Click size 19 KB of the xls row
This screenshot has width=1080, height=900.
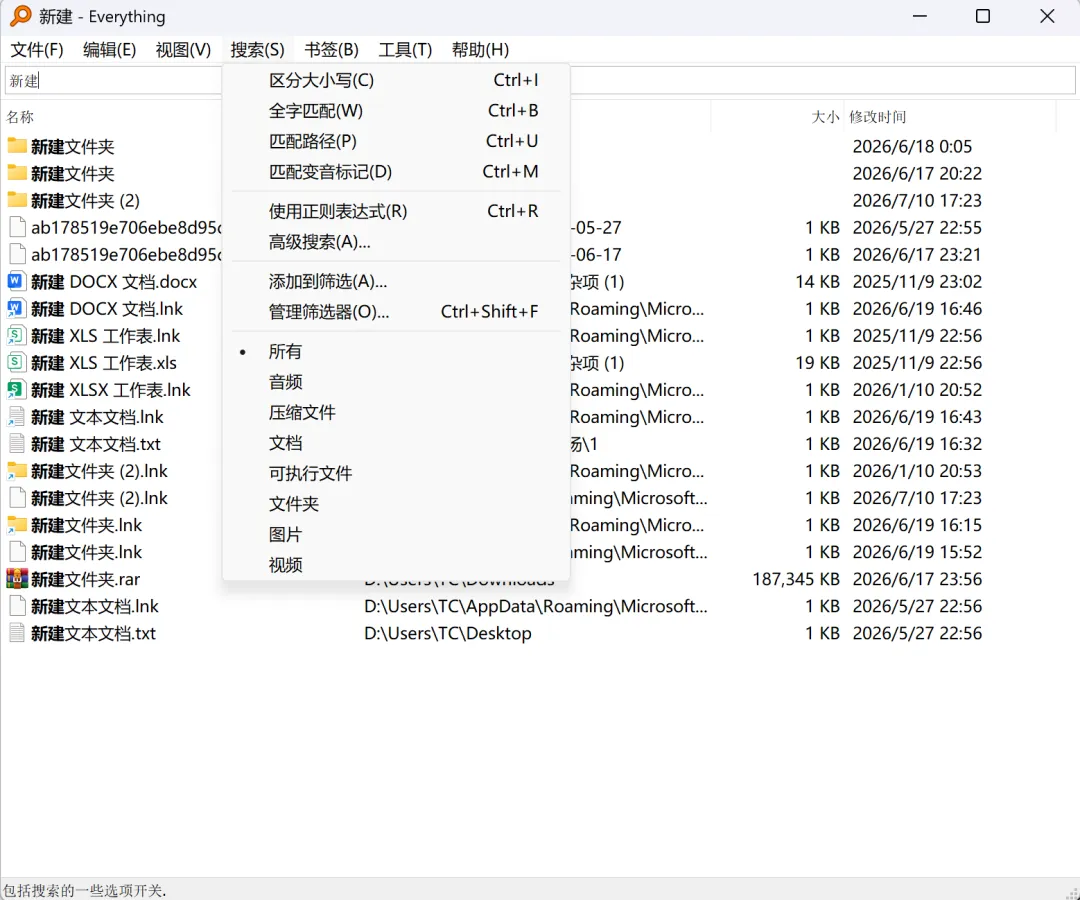[818, 363]
